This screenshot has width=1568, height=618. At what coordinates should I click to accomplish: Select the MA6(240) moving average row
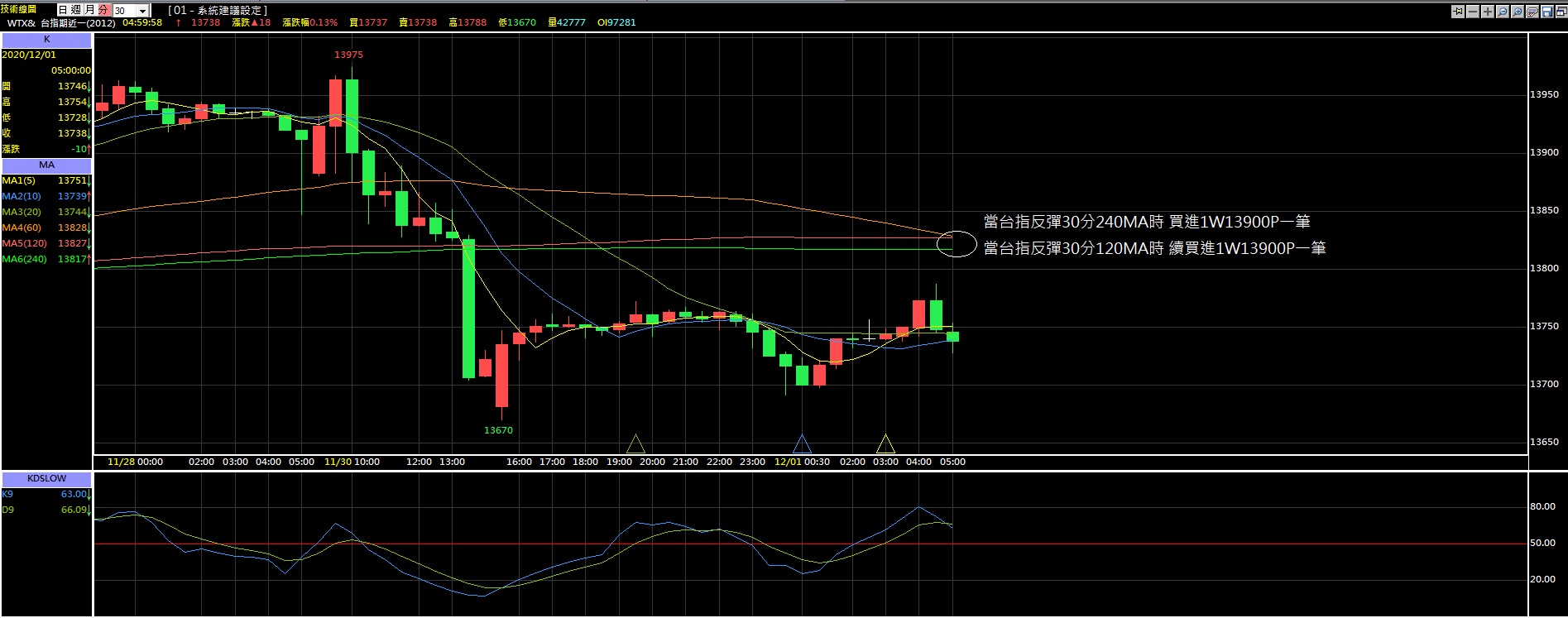[x=46, y=259]
